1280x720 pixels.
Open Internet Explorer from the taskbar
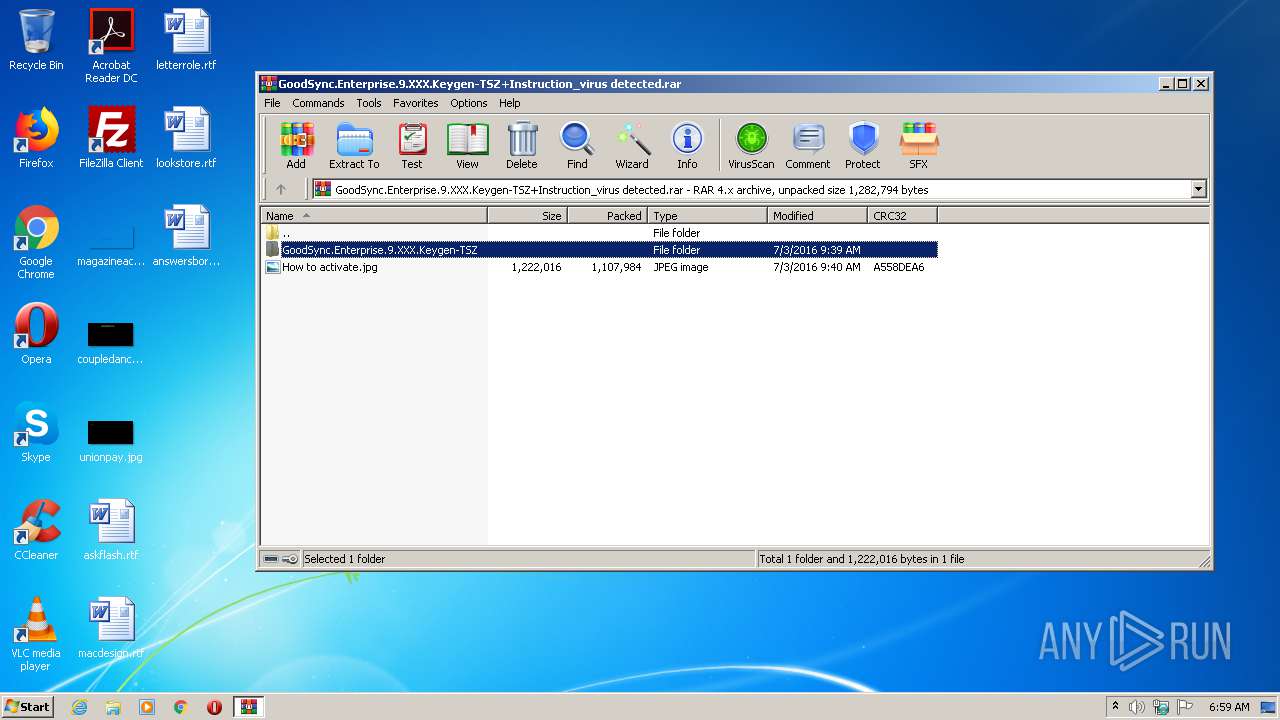pyautogui.click(x=79, y=707)
